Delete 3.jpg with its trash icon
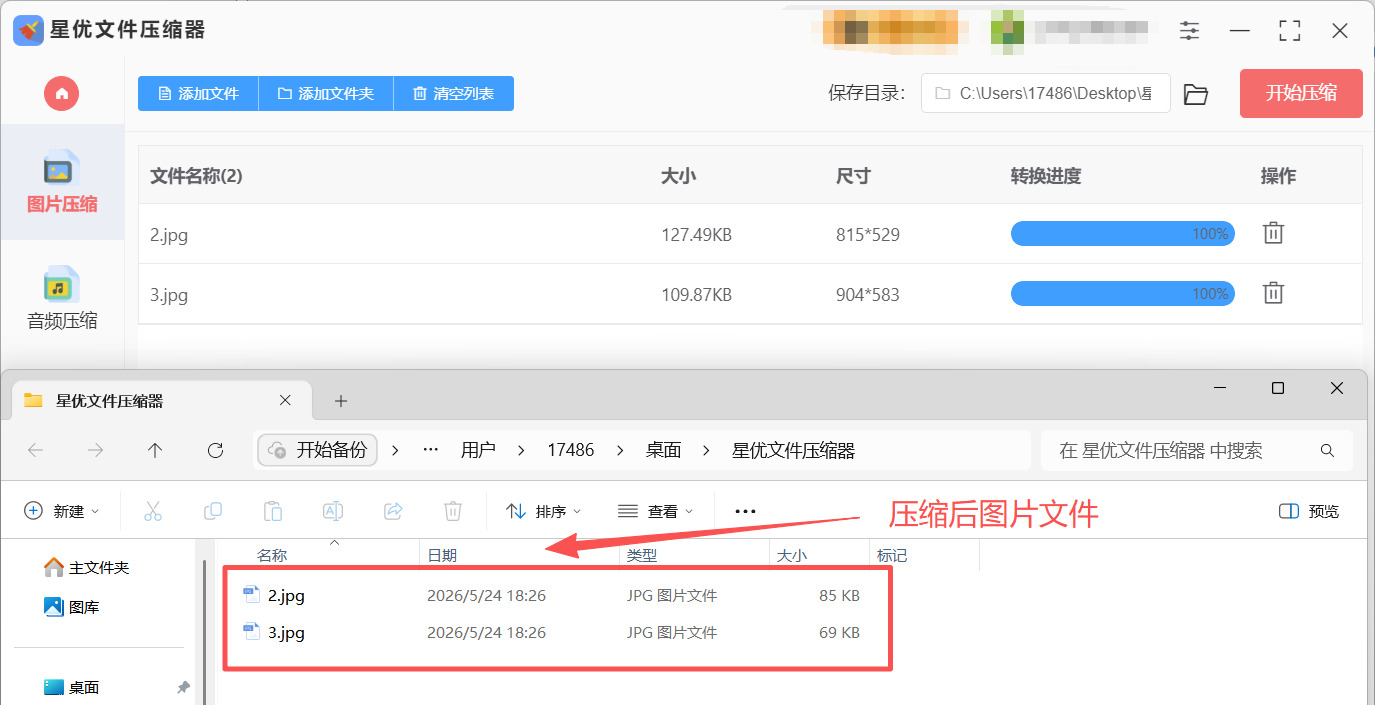Viewport: 1375px width, 705px height. tap(1273, 293)
